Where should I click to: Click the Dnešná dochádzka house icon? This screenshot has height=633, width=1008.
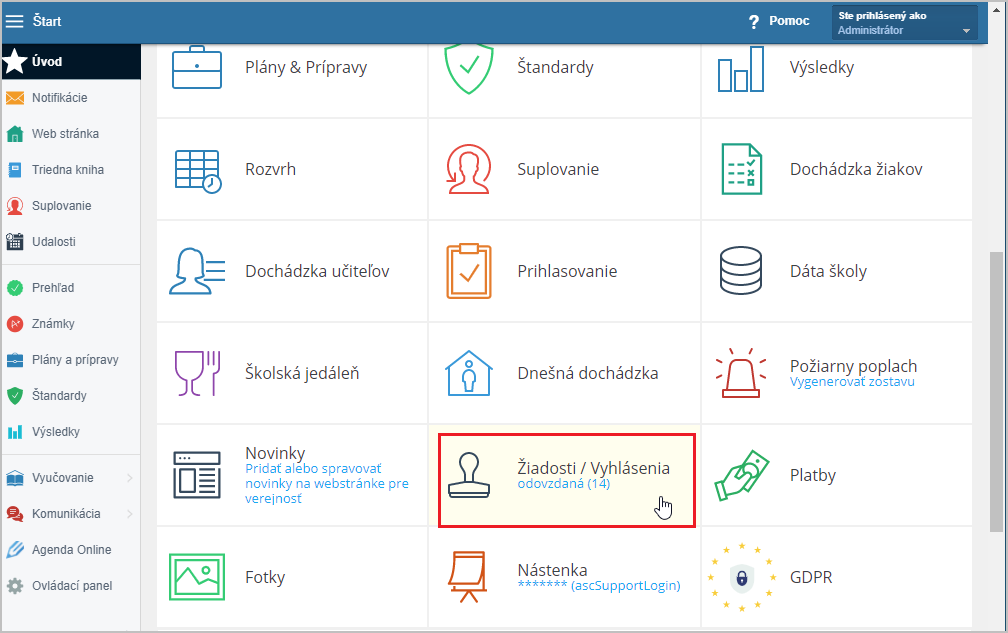[x=469, y=373]
